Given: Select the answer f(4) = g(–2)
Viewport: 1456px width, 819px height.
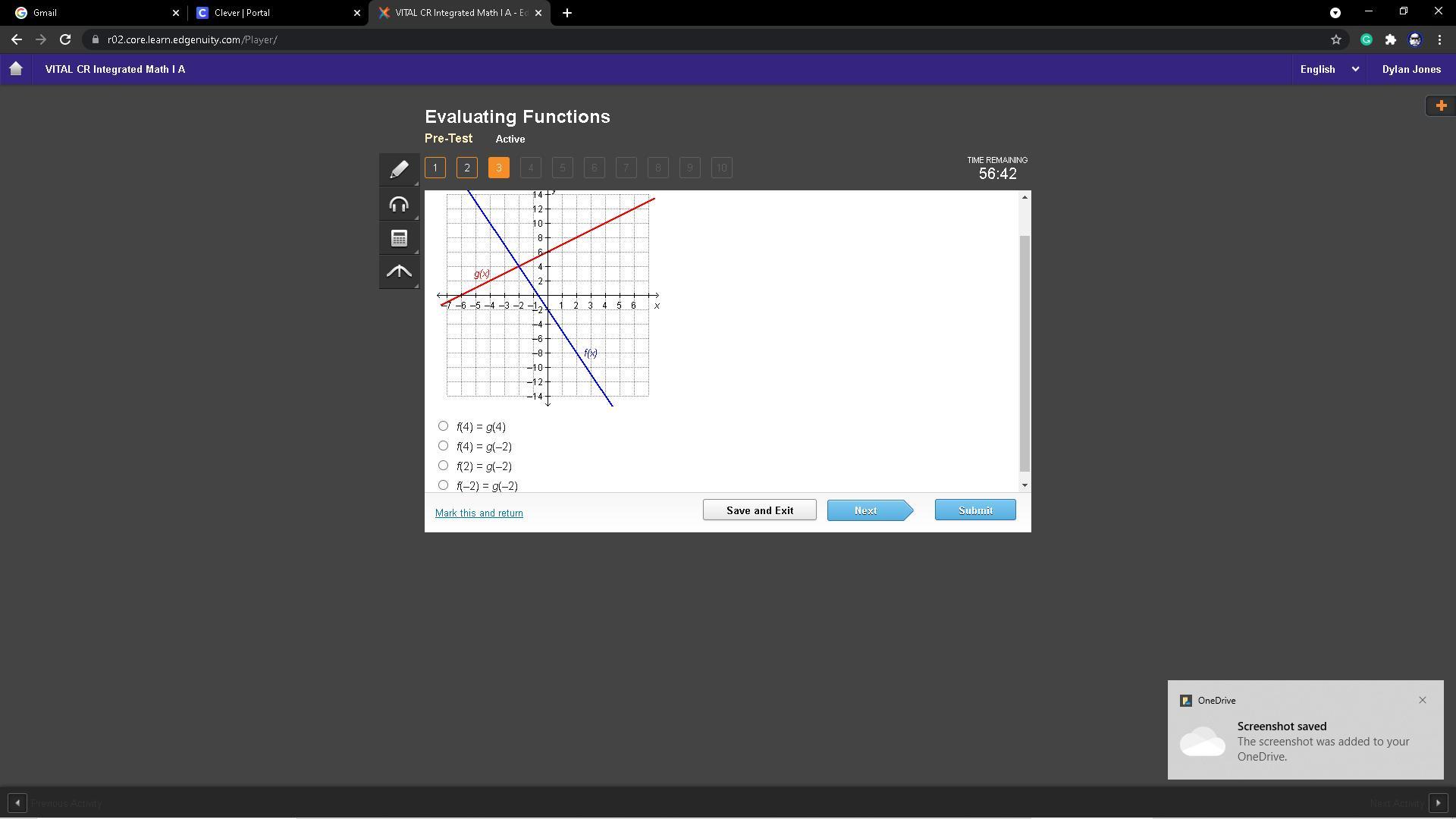Looking at the screenshot, I should click(x=444, y=446).
